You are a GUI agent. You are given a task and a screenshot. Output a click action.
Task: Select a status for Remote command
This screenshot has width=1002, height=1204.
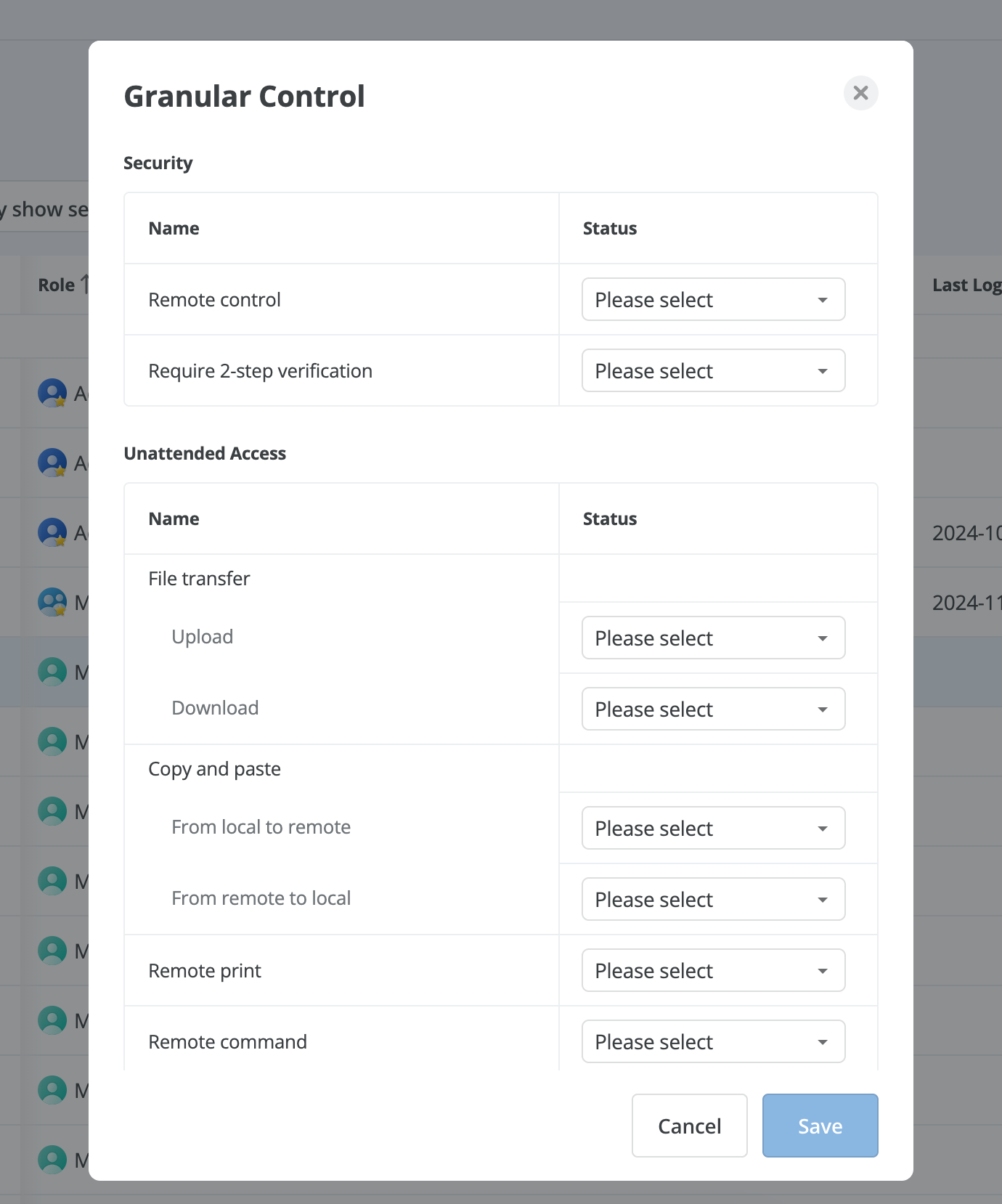pyautogui.click(x=713, y=1041)
